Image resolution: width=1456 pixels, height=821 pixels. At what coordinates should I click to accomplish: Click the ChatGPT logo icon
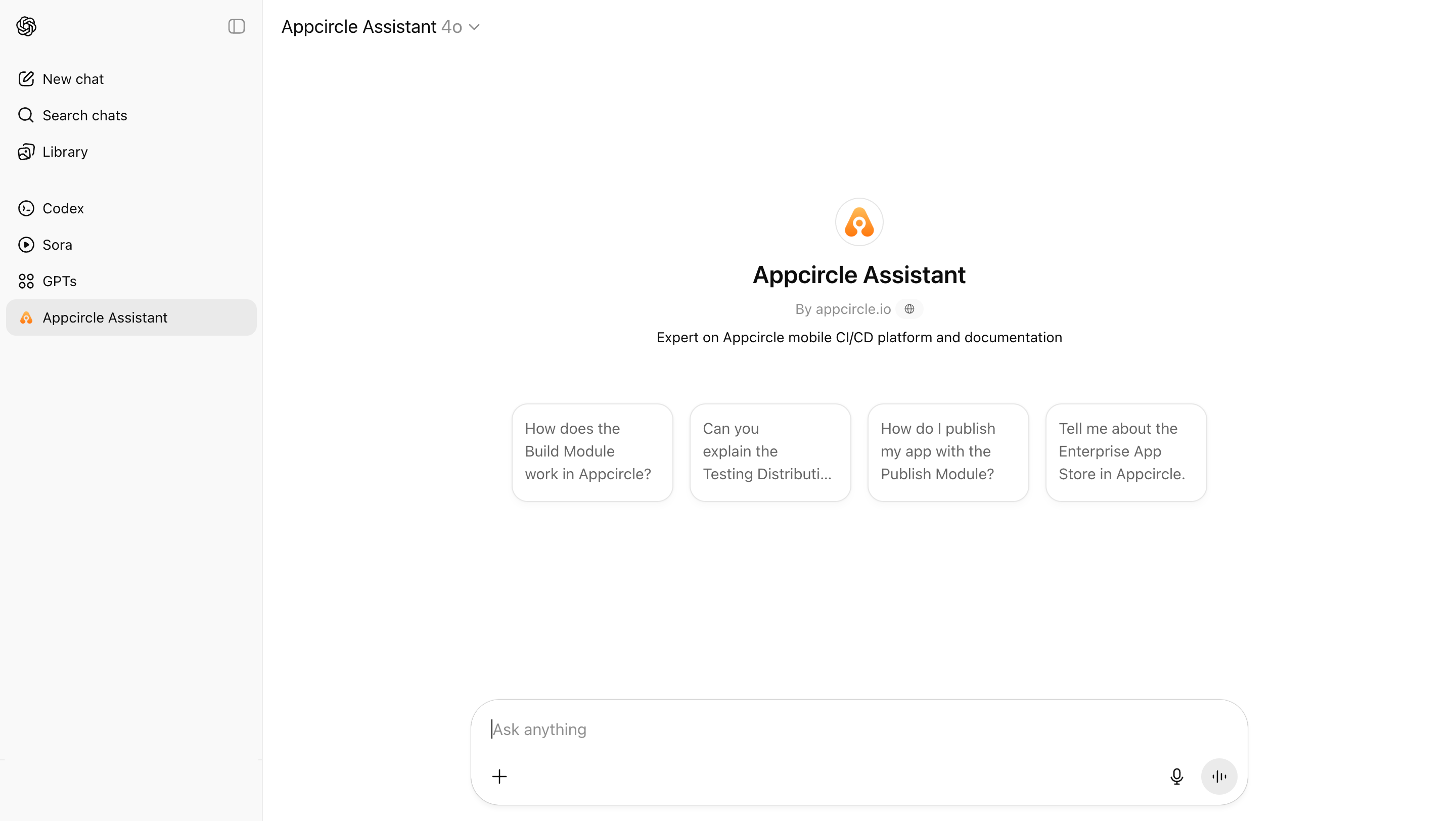(26, 26)
